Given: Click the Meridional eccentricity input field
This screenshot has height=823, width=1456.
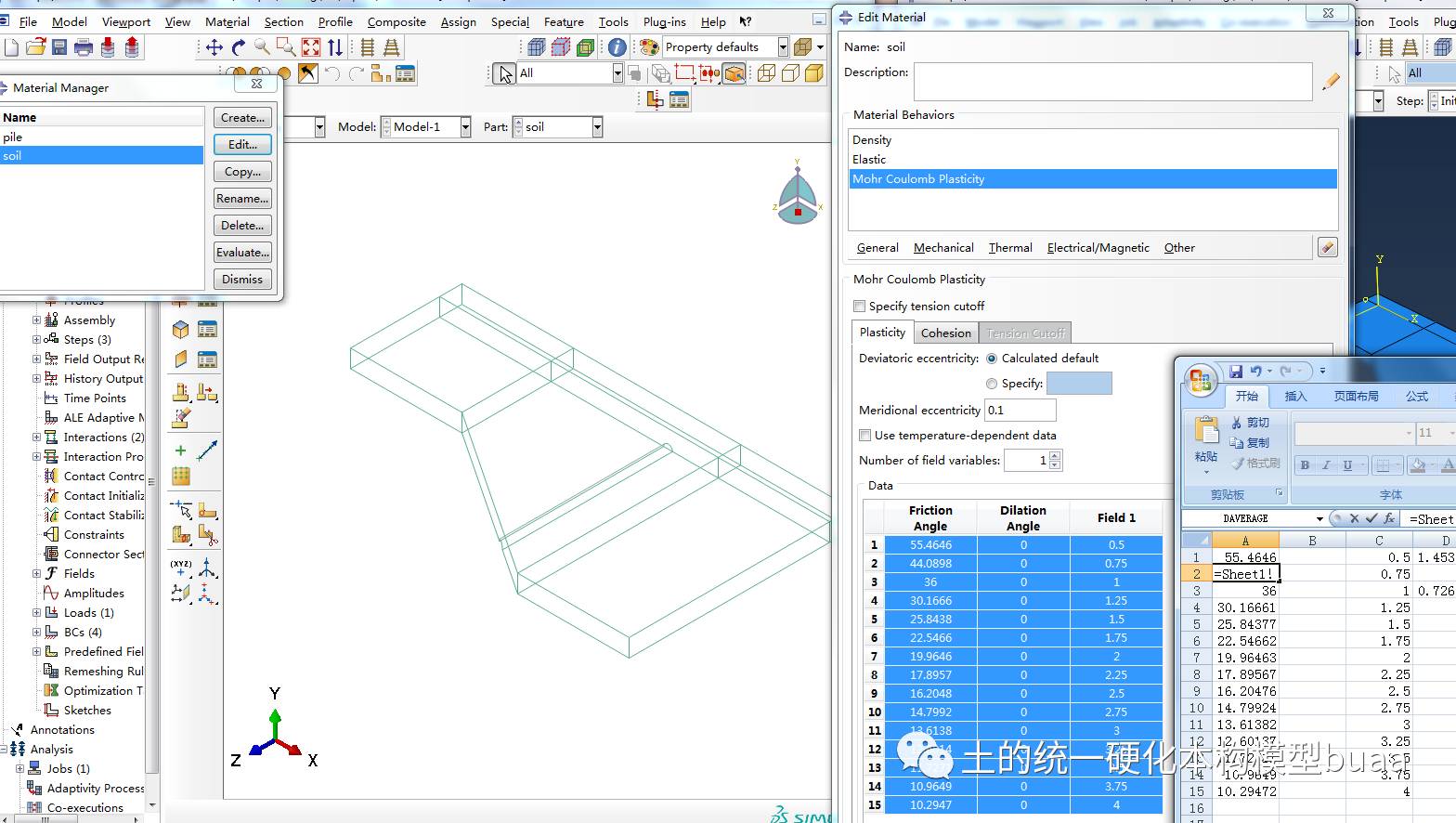Looking at the screenshot, I should (x=1020, y=411).
